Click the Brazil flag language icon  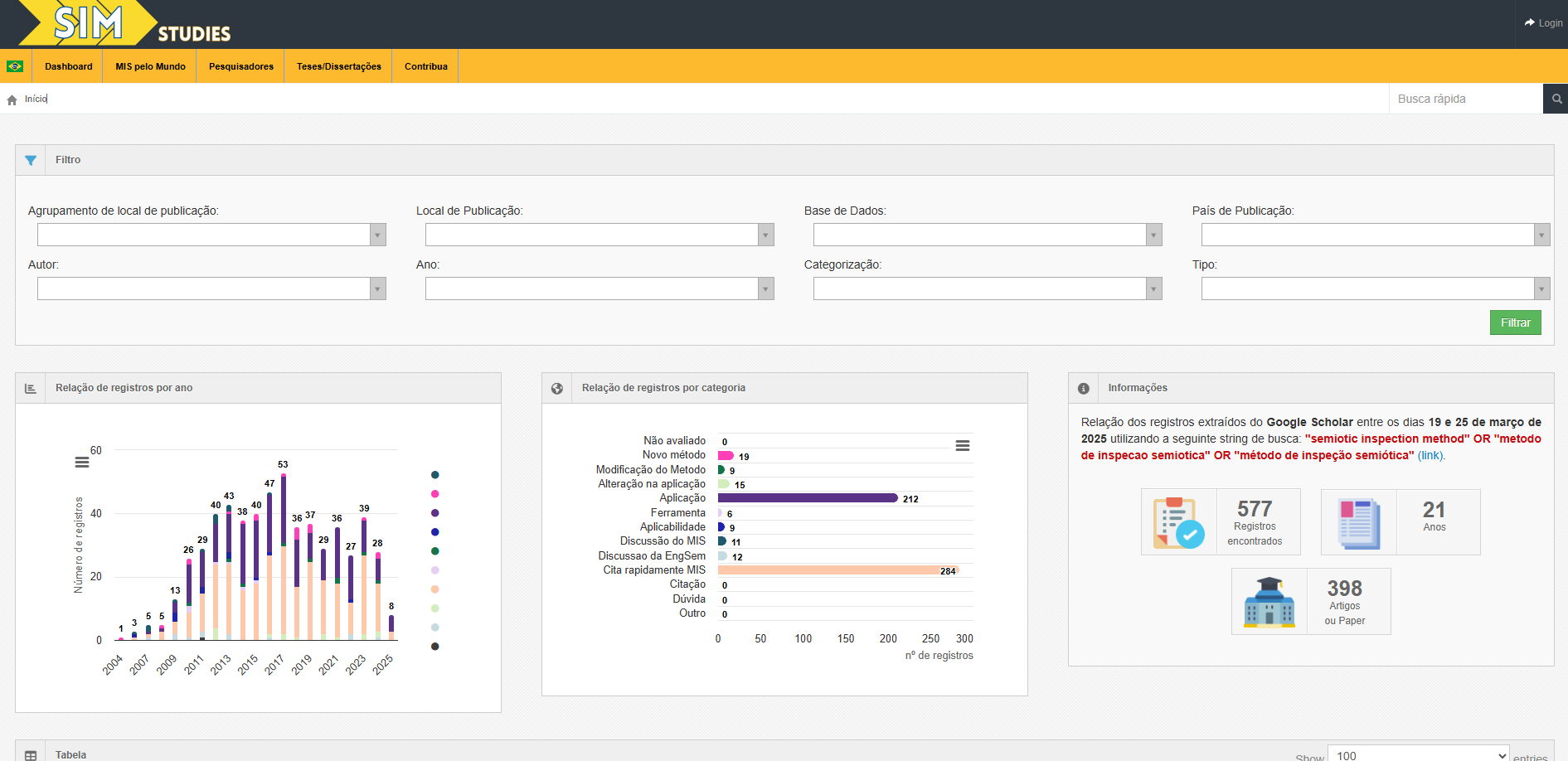[15, 66]
